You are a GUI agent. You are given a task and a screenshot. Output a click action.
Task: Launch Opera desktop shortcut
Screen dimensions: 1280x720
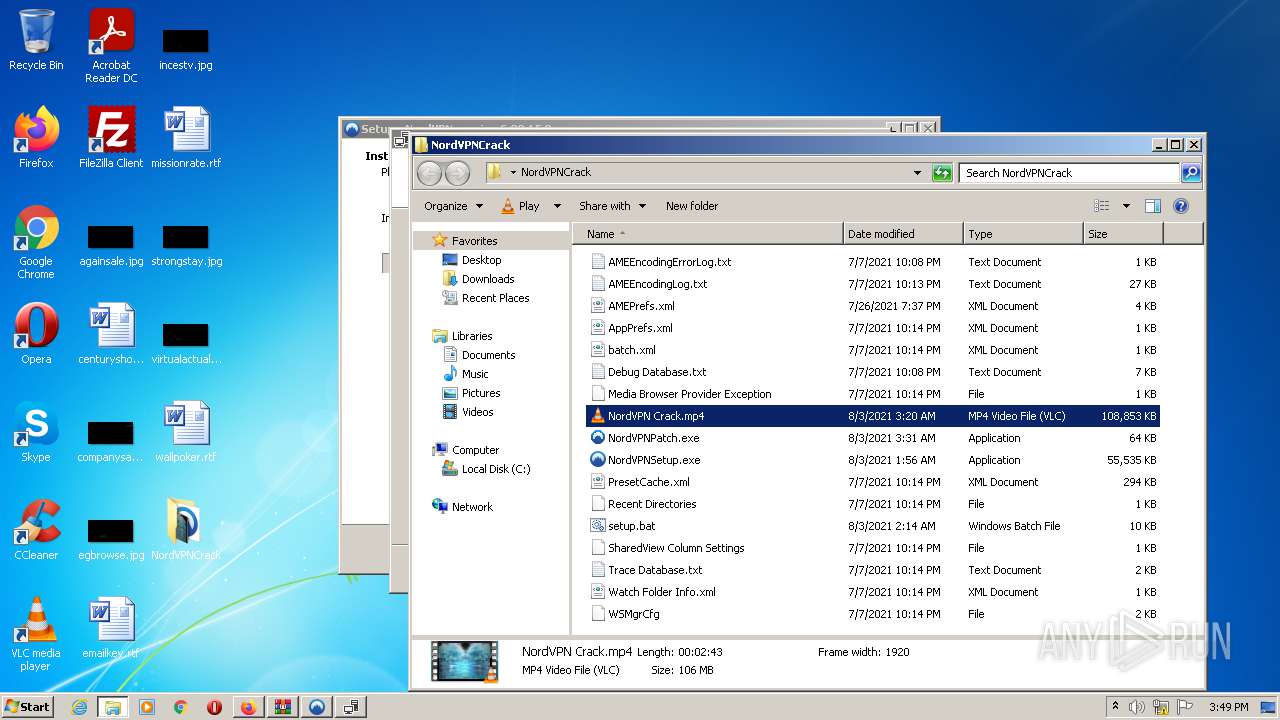36,334
